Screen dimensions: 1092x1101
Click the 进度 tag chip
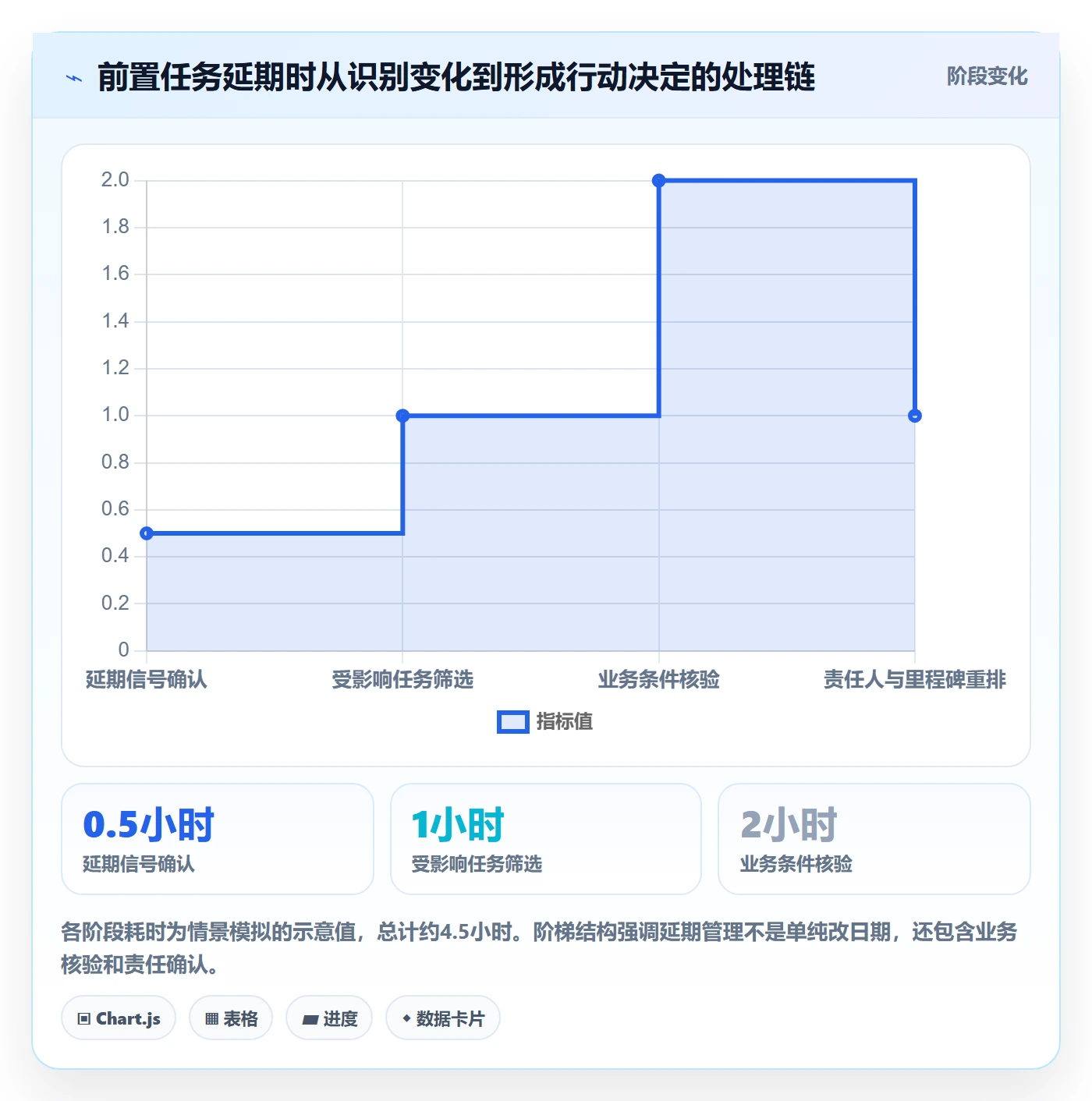pyautogui.click(x=329, y=1018)
